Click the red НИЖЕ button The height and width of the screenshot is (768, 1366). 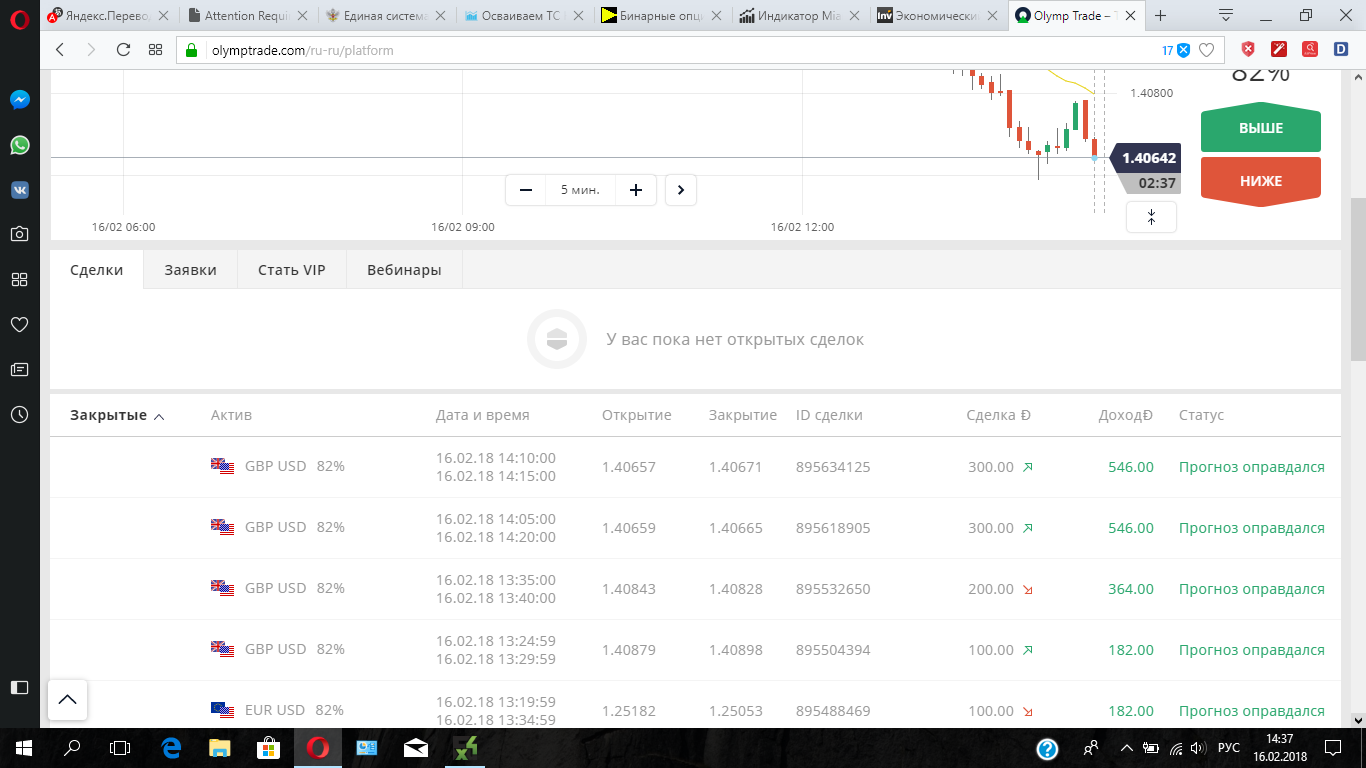tap(1261, 182)
